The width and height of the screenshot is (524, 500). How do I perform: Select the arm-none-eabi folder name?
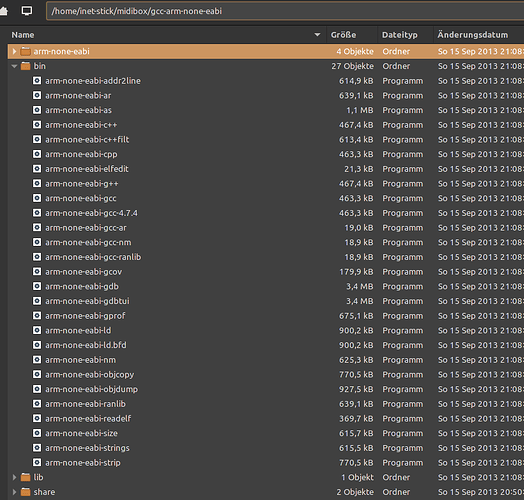pos(61,51)
